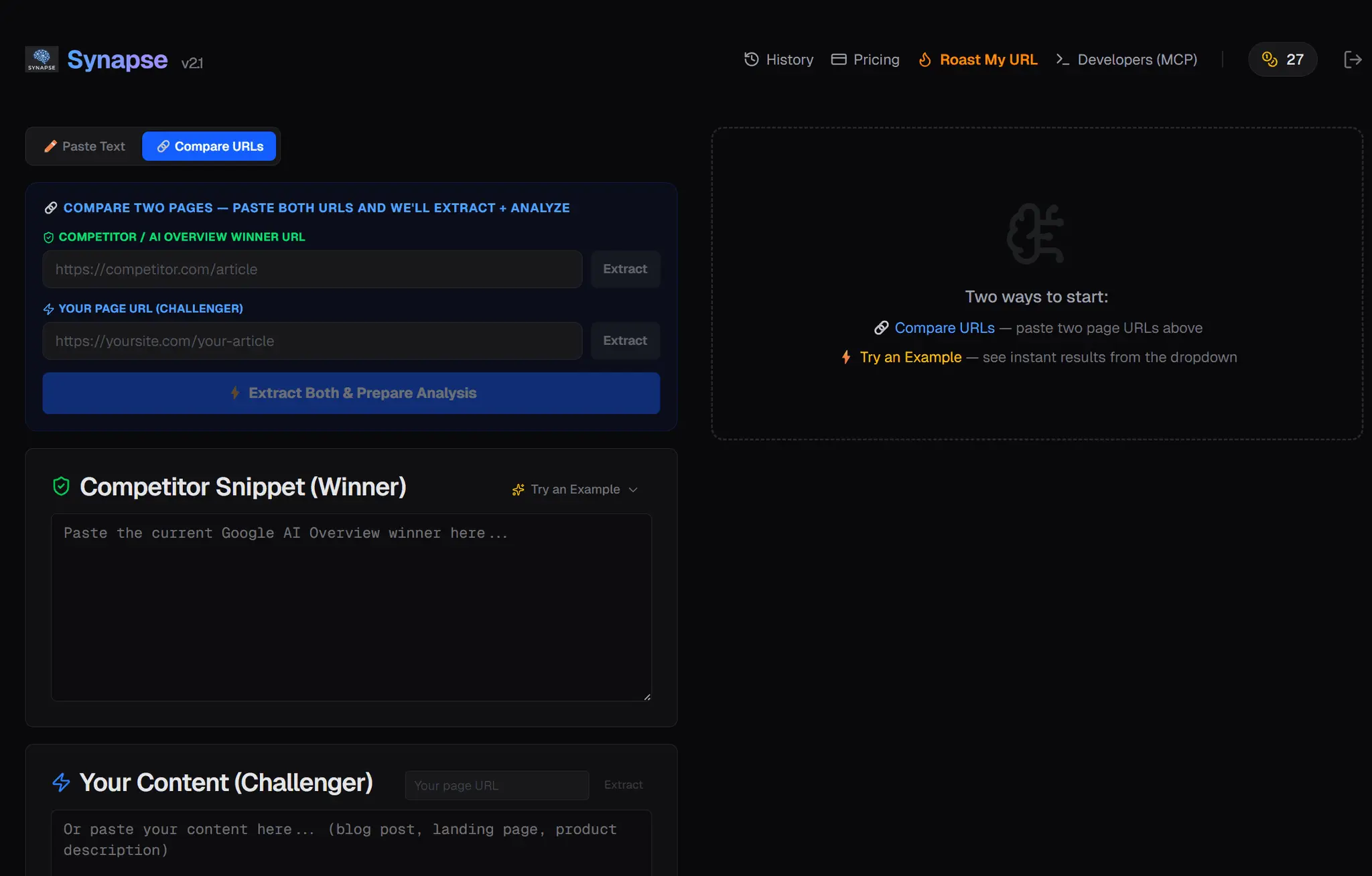This screenshot has width=1372, height=876.
Task: Click the Developers terminal prompt icon
Action: [1062, 60]
